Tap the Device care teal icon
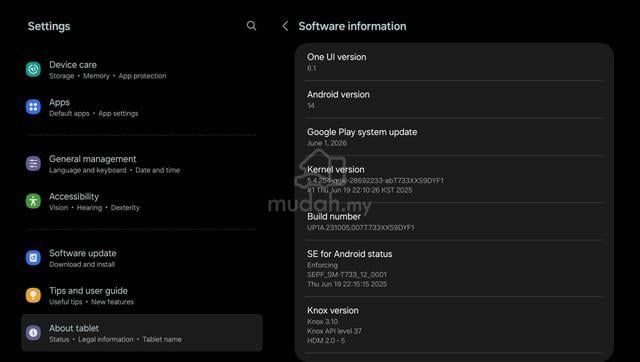 [x=33, y=69]
